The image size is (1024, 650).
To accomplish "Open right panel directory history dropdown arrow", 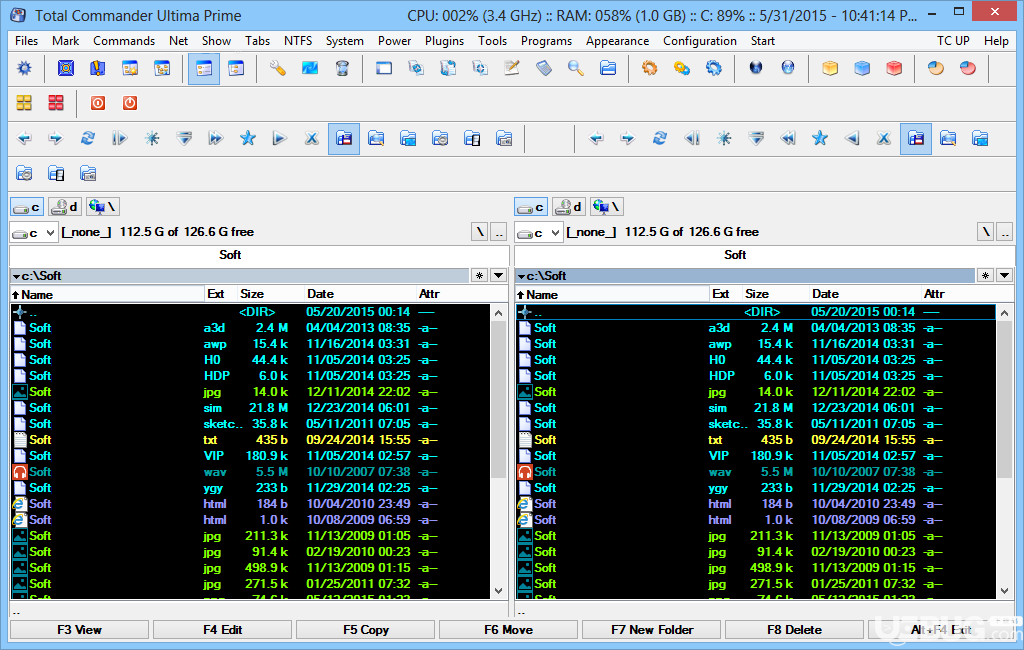I will tap(1004, 276).
